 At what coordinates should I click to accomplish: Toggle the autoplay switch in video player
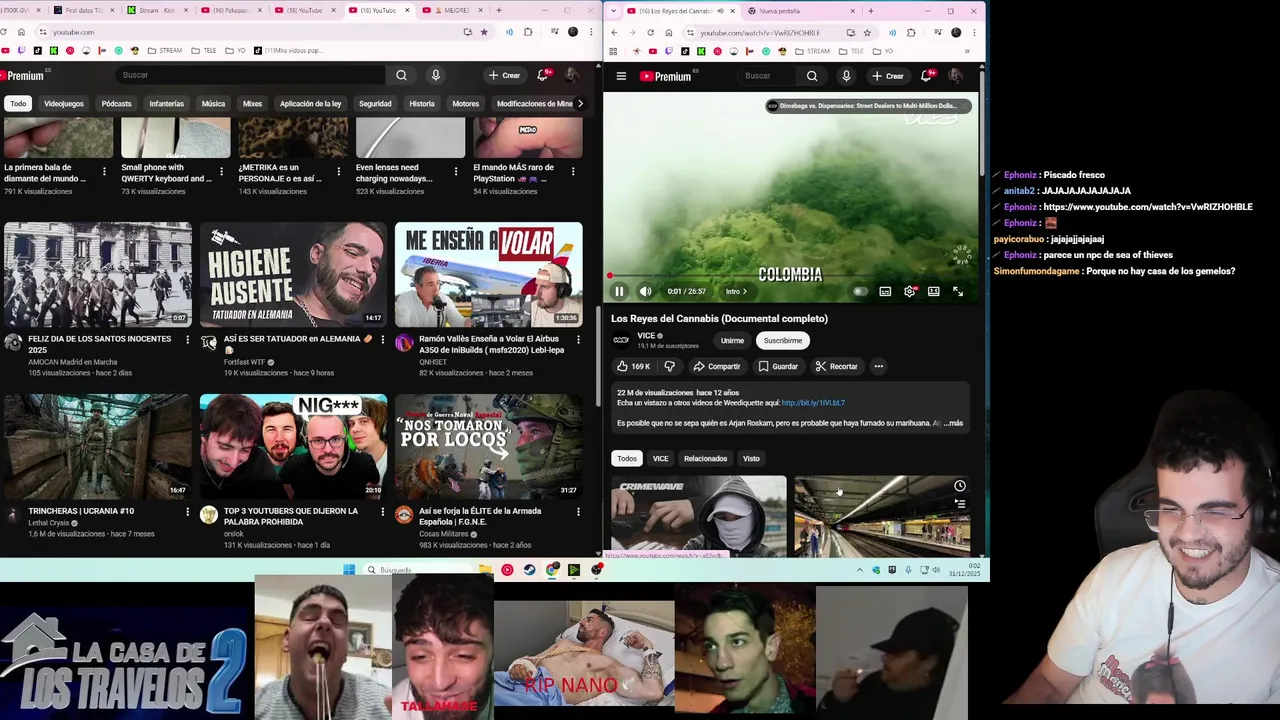click(860, 291)
